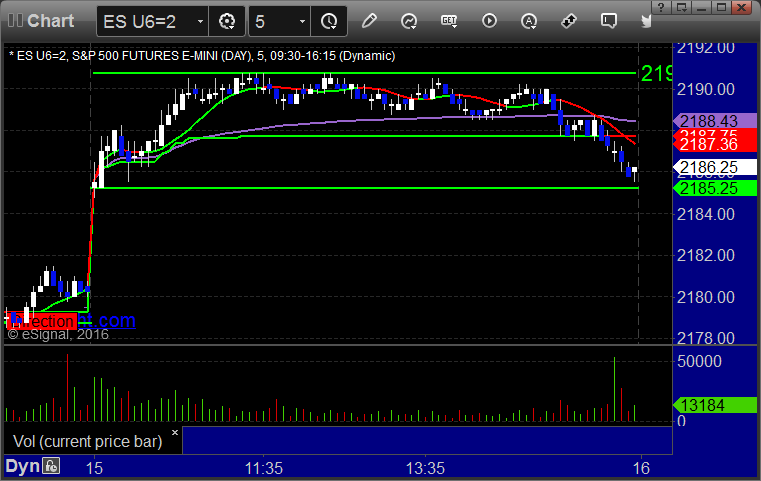Close the chart window with the red X
The image size is (761, 481).
(x=742, y=7)
